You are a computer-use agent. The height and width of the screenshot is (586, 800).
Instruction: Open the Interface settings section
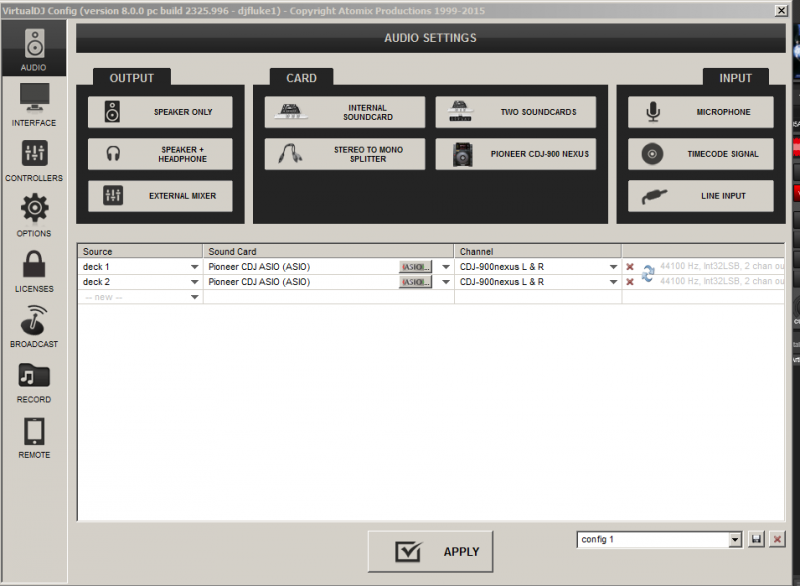pyautogui.click(x=34, y=105)
